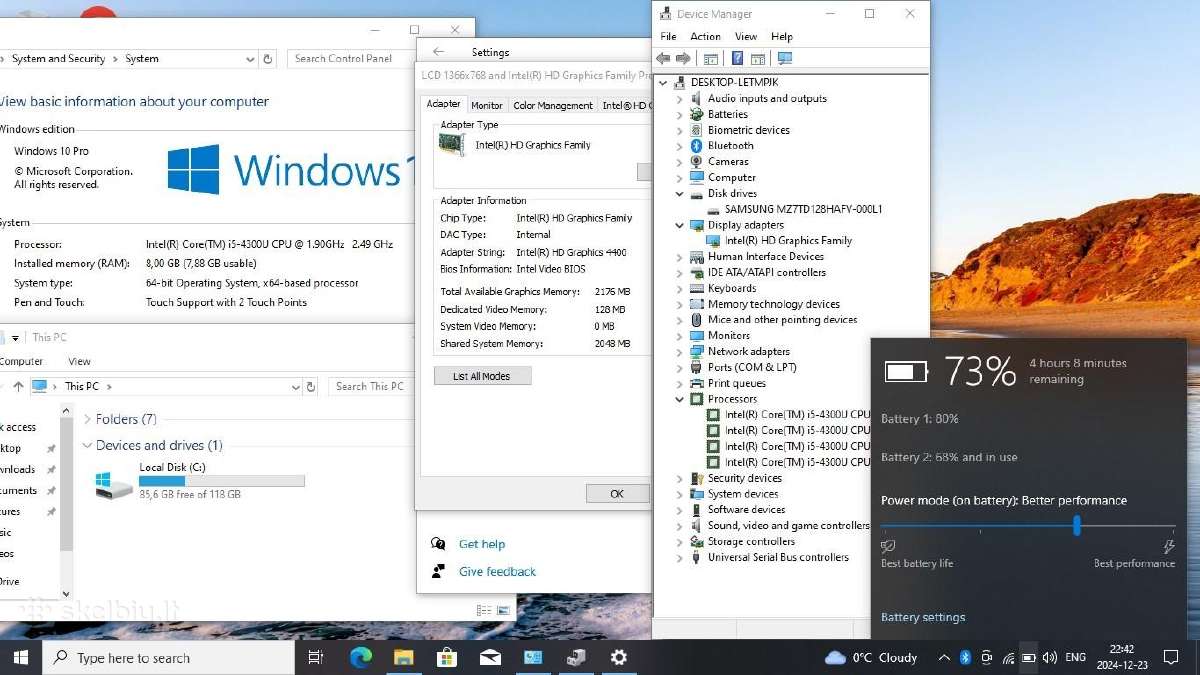Collapse the Display adapters node
Screen dimensions: 1200x675
click(680, 225)
